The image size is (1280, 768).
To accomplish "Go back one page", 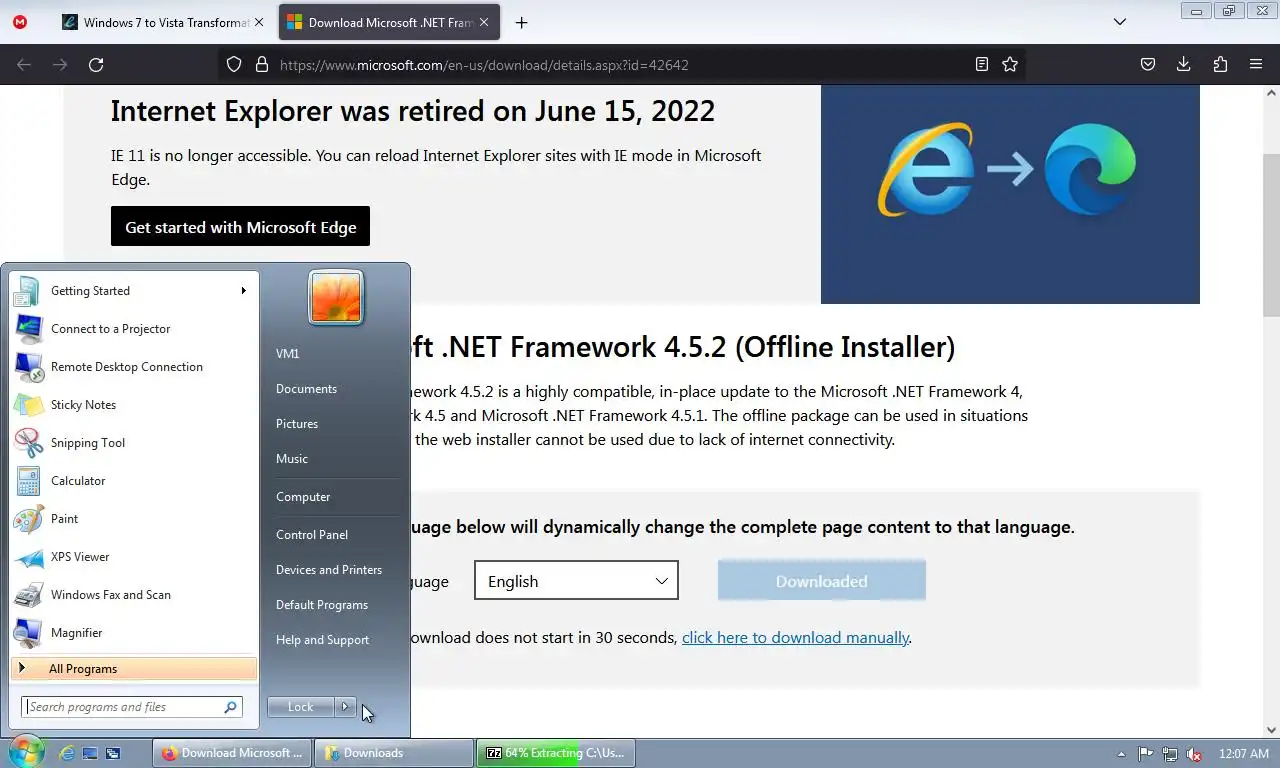I will 24,64.
